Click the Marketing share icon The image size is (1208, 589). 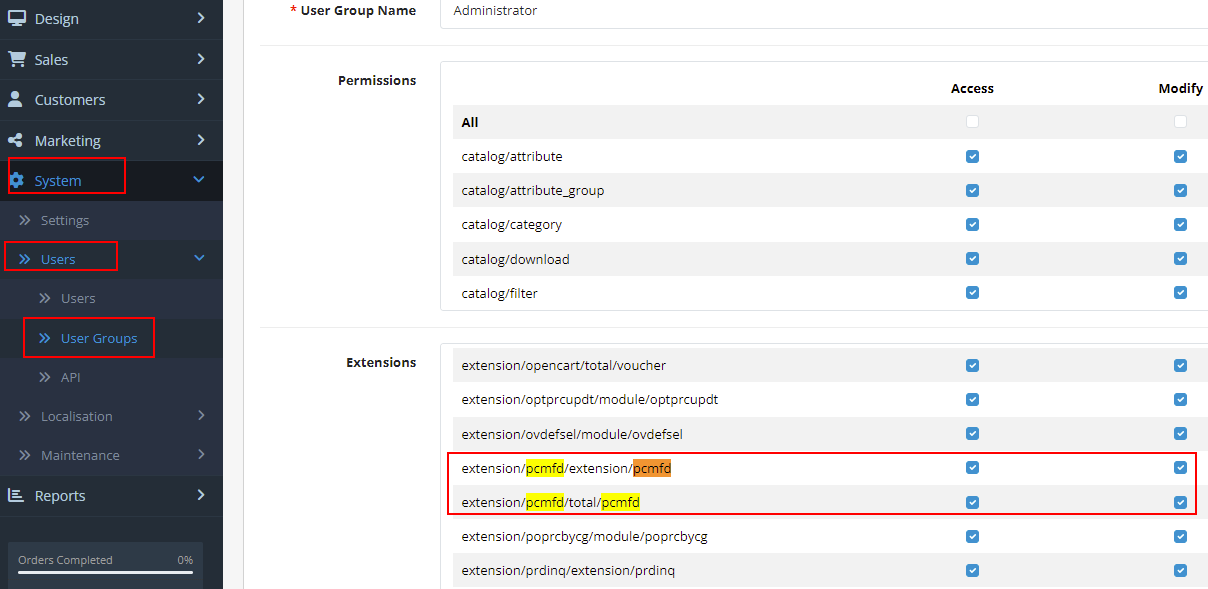coord(16,140)
